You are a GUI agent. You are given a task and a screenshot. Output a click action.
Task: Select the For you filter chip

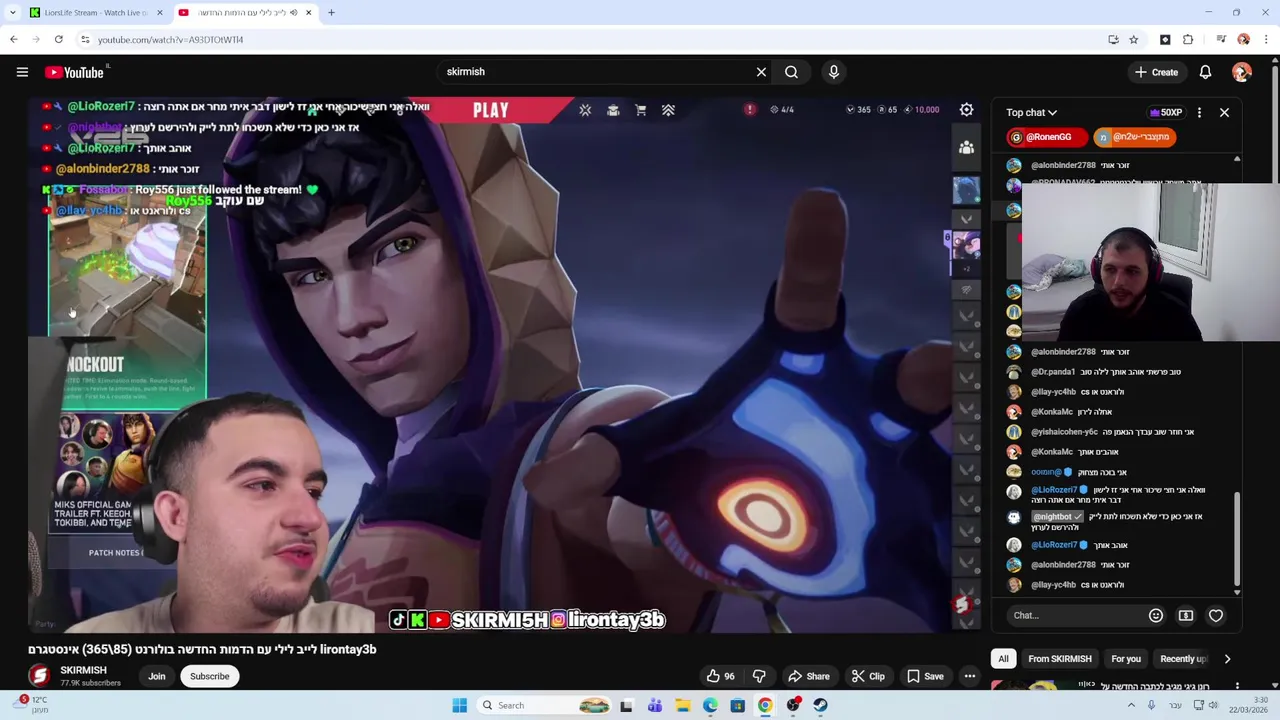click(x=1126, y=659)
